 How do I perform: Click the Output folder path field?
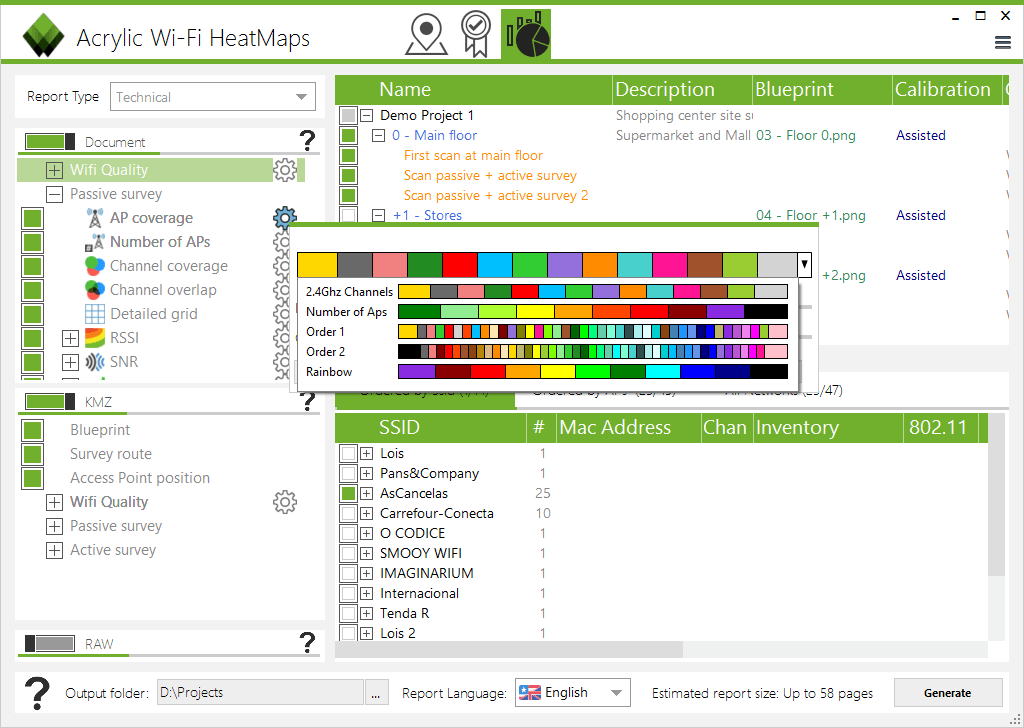click(x=261, y=693)
